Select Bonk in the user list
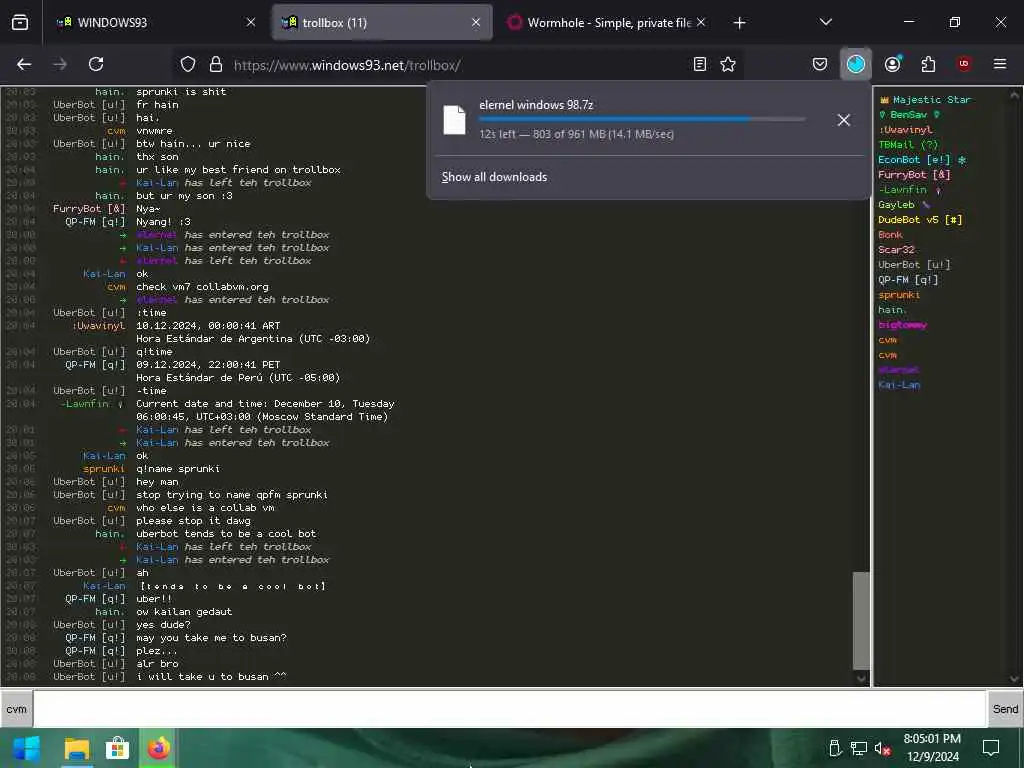The height and width of the screenshot is (768, 1024). coord(890,235)
